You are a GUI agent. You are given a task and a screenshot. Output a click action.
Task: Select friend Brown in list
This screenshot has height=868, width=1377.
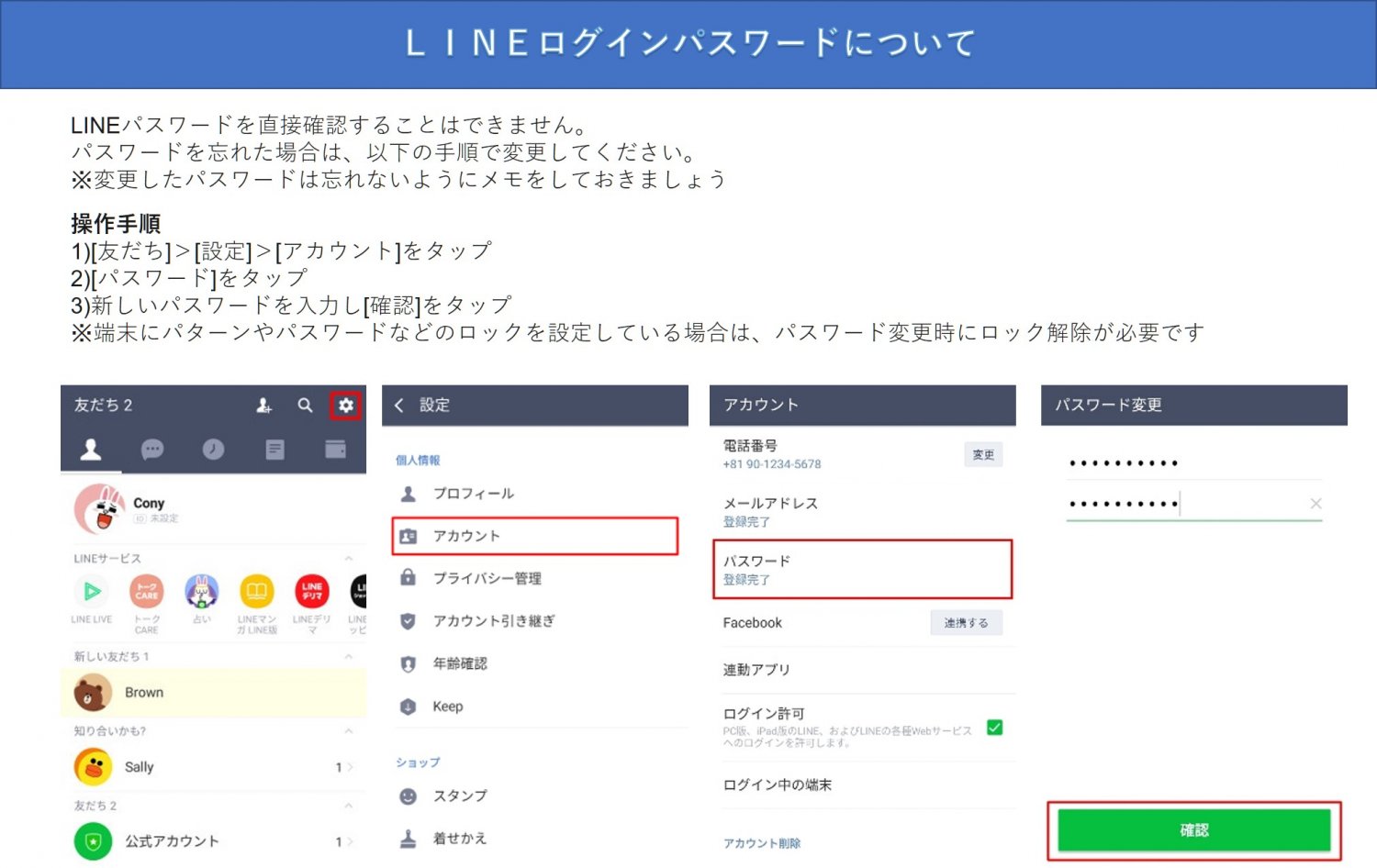213,693
